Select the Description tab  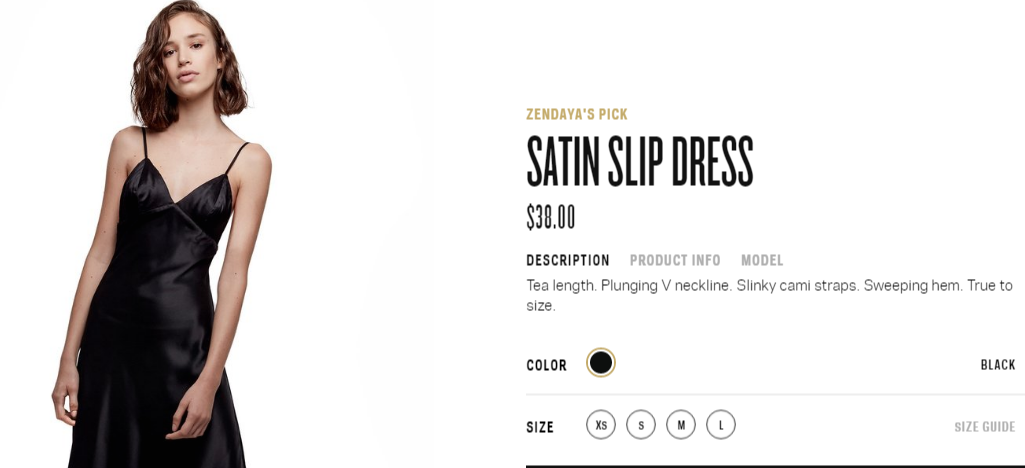coord(567,260)
